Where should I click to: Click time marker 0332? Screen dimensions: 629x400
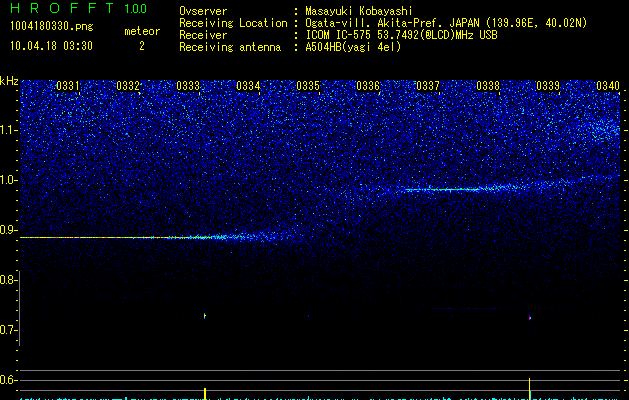click(128, 86)
